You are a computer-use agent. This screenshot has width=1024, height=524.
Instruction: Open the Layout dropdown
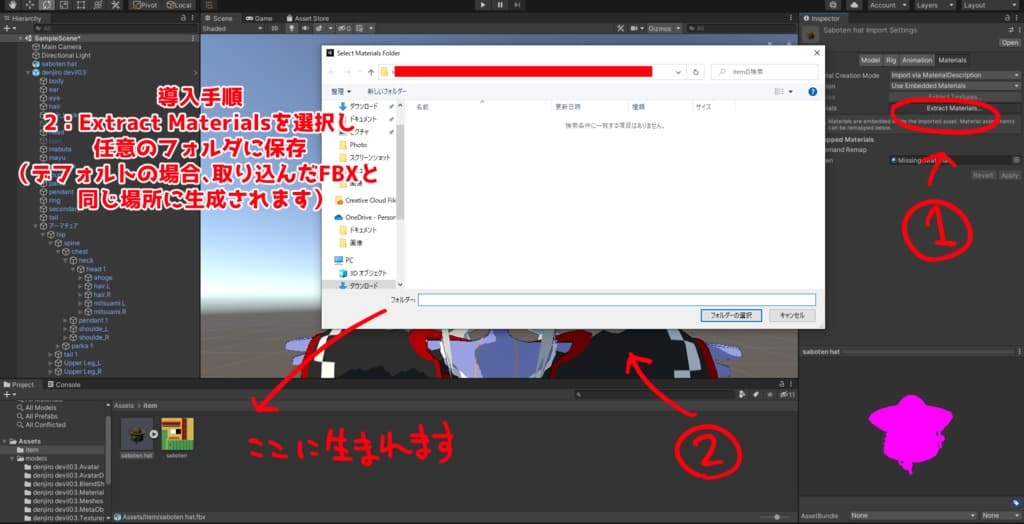(988, 5)
